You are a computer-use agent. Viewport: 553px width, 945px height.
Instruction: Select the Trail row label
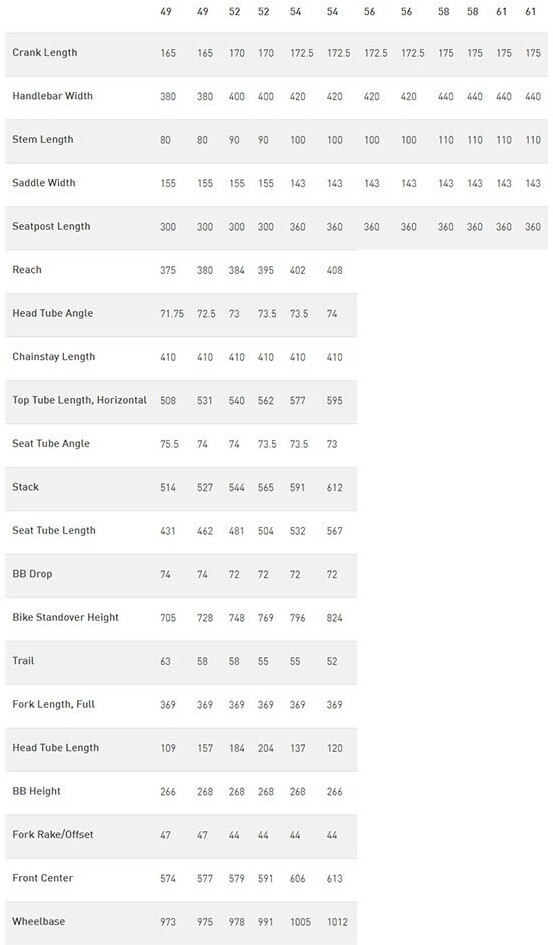23,661
